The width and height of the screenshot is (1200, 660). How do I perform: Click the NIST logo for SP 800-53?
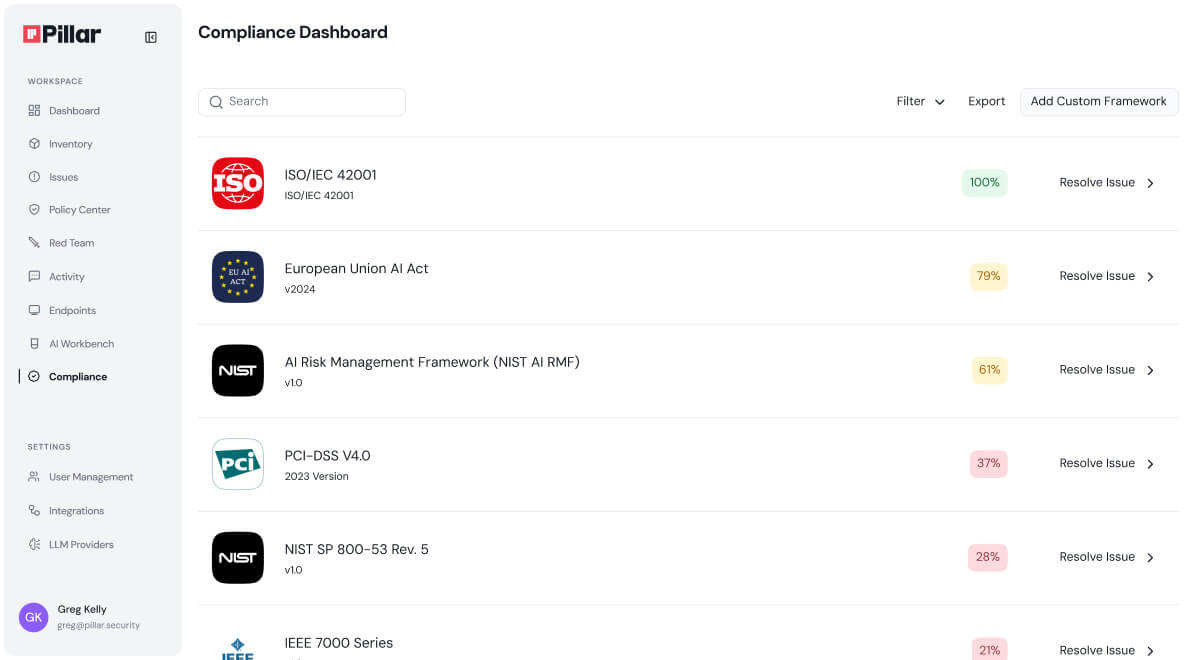[238, 558]
